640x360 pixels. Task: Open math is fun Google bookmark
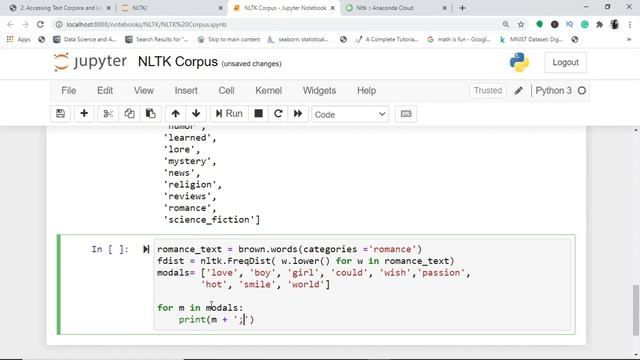click(459, 40)
